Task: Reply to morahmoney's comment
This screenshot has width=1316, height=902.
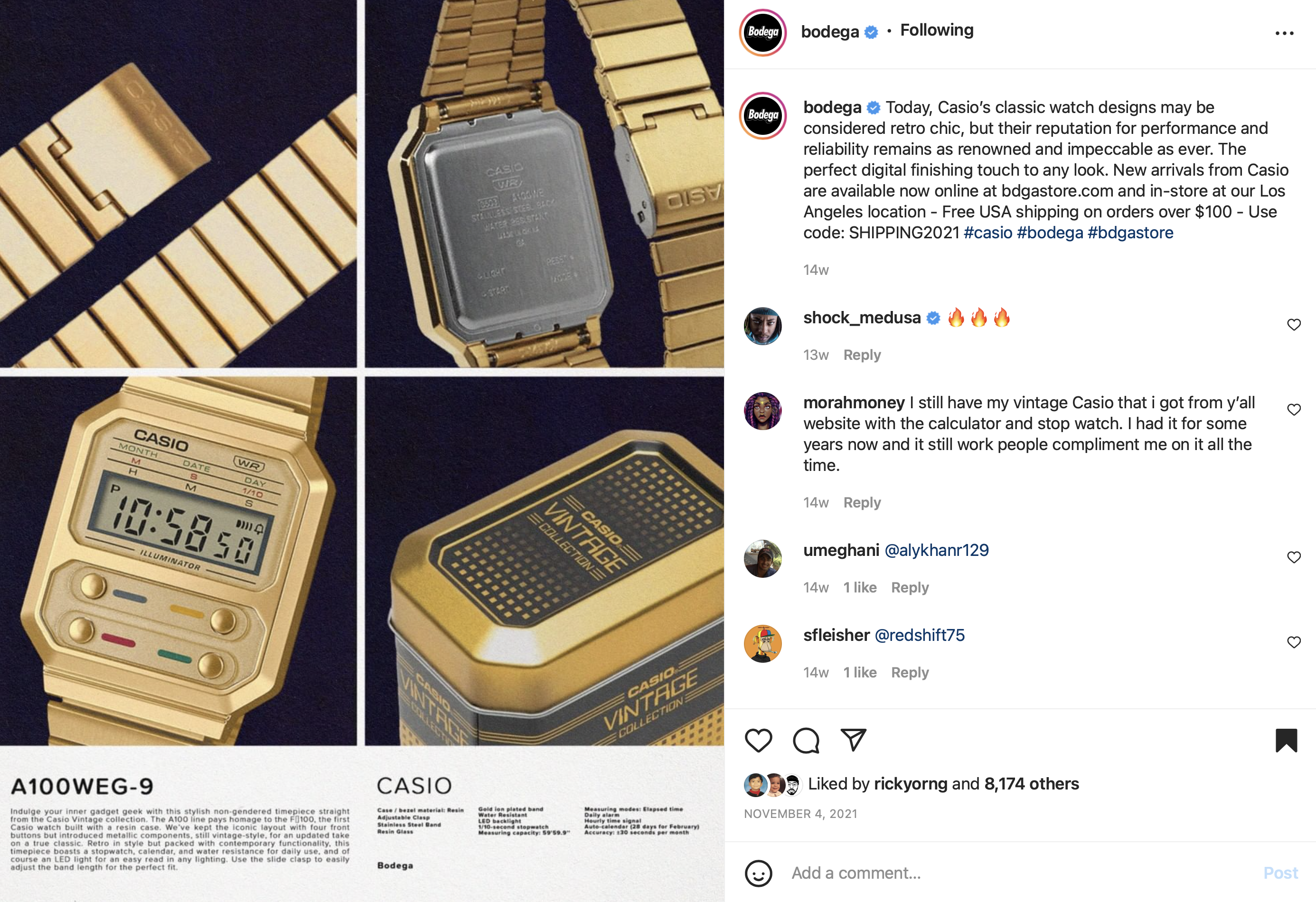Action: (x=862, y=503)
